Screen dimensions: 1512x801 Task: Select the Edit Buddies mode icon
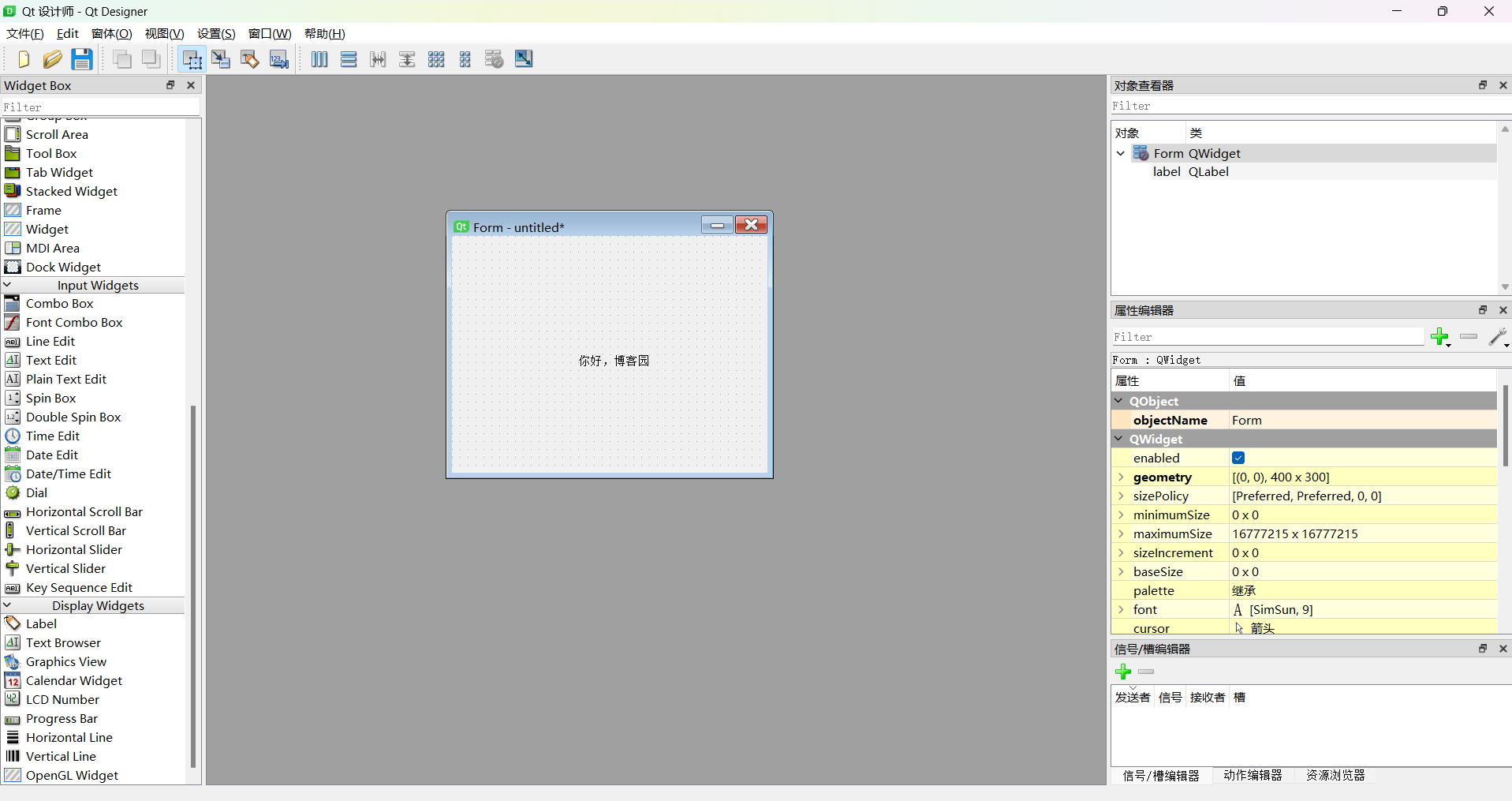(x=250, y=59)
